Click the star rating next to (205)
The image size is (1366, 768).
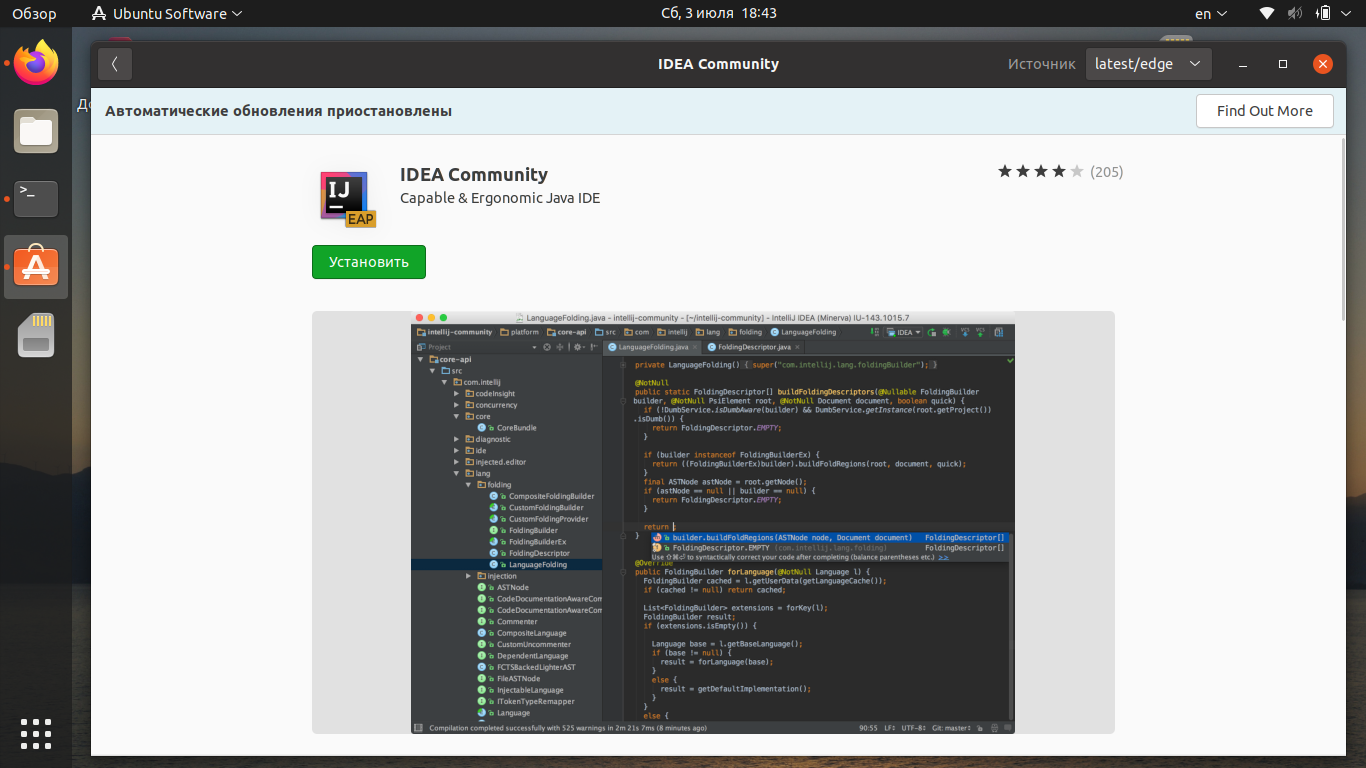pos(1040,172)
